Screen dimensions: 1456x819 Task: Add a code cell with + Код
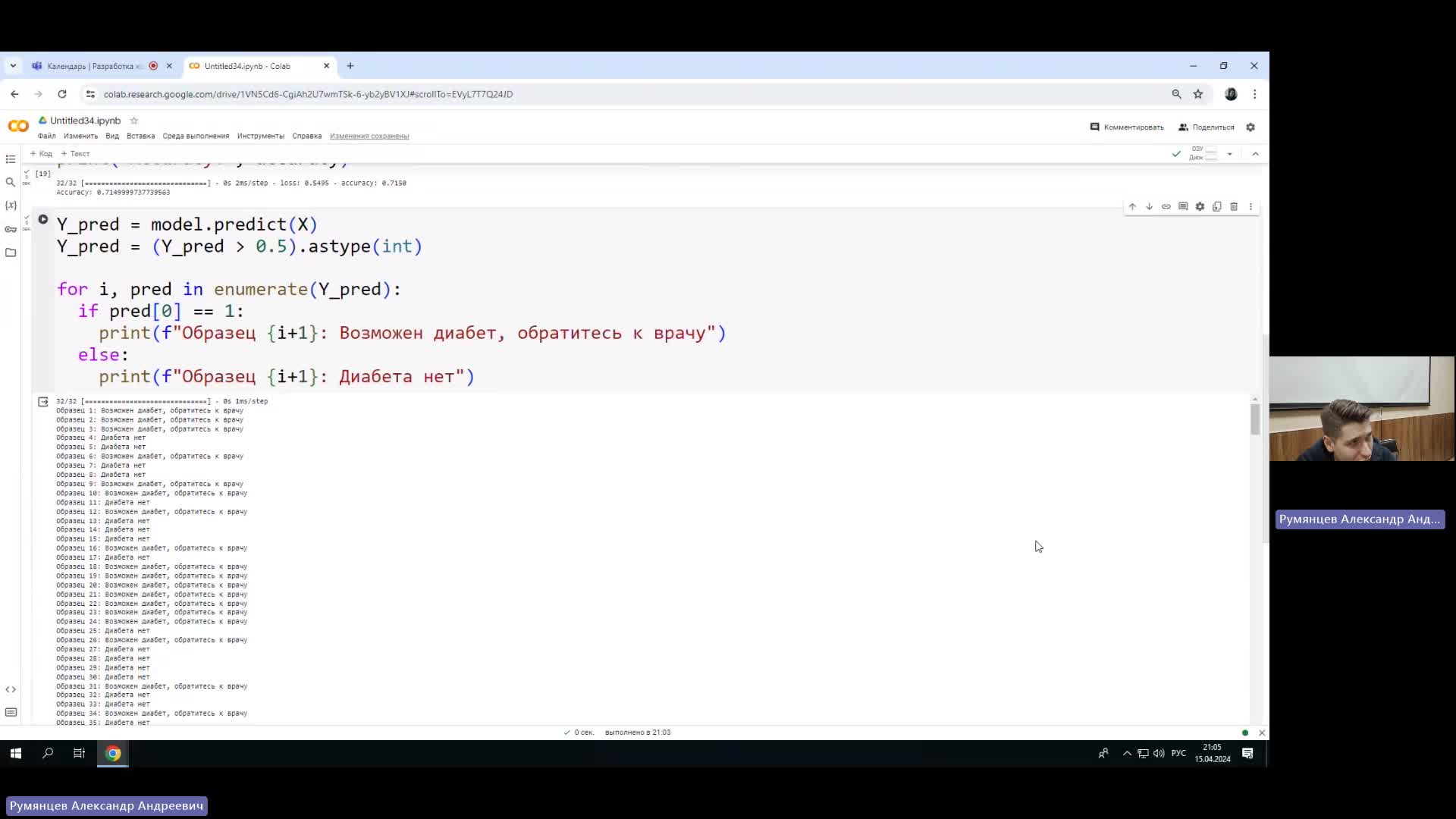pyautogui.click(x=41, y=154)
